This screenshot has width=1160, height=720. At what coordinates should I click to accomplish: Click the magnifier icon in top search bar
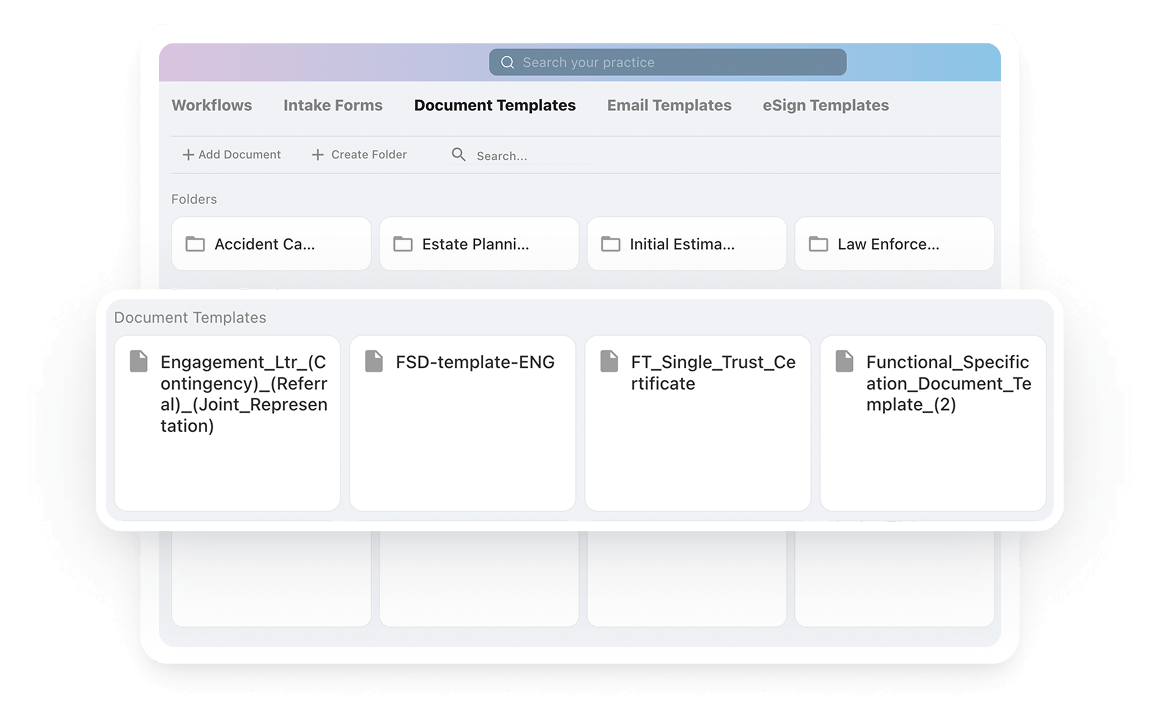tap(507, 62)
